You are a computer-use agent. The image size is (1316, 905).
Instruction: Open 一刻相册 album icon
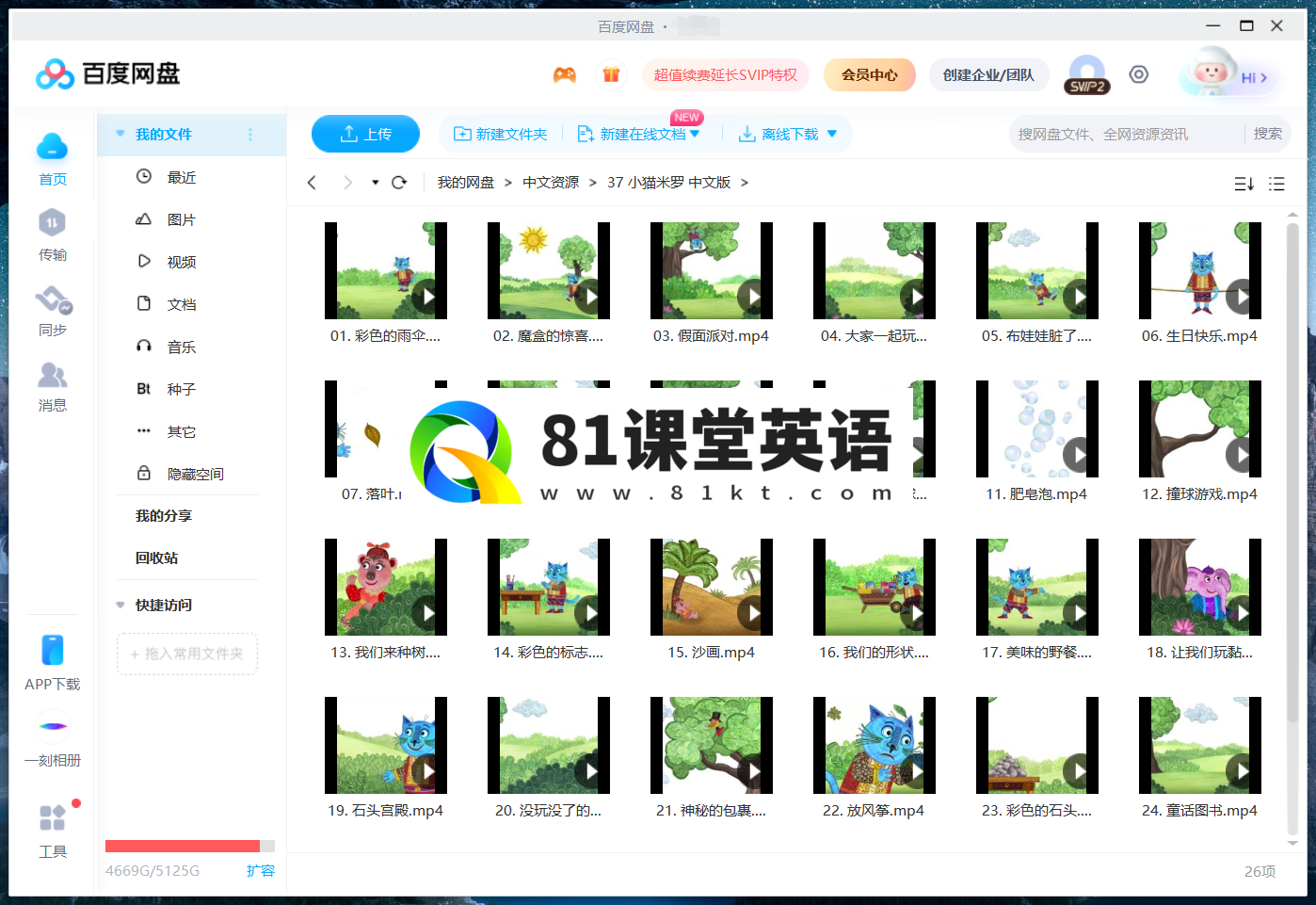click(x=53, y=726)
